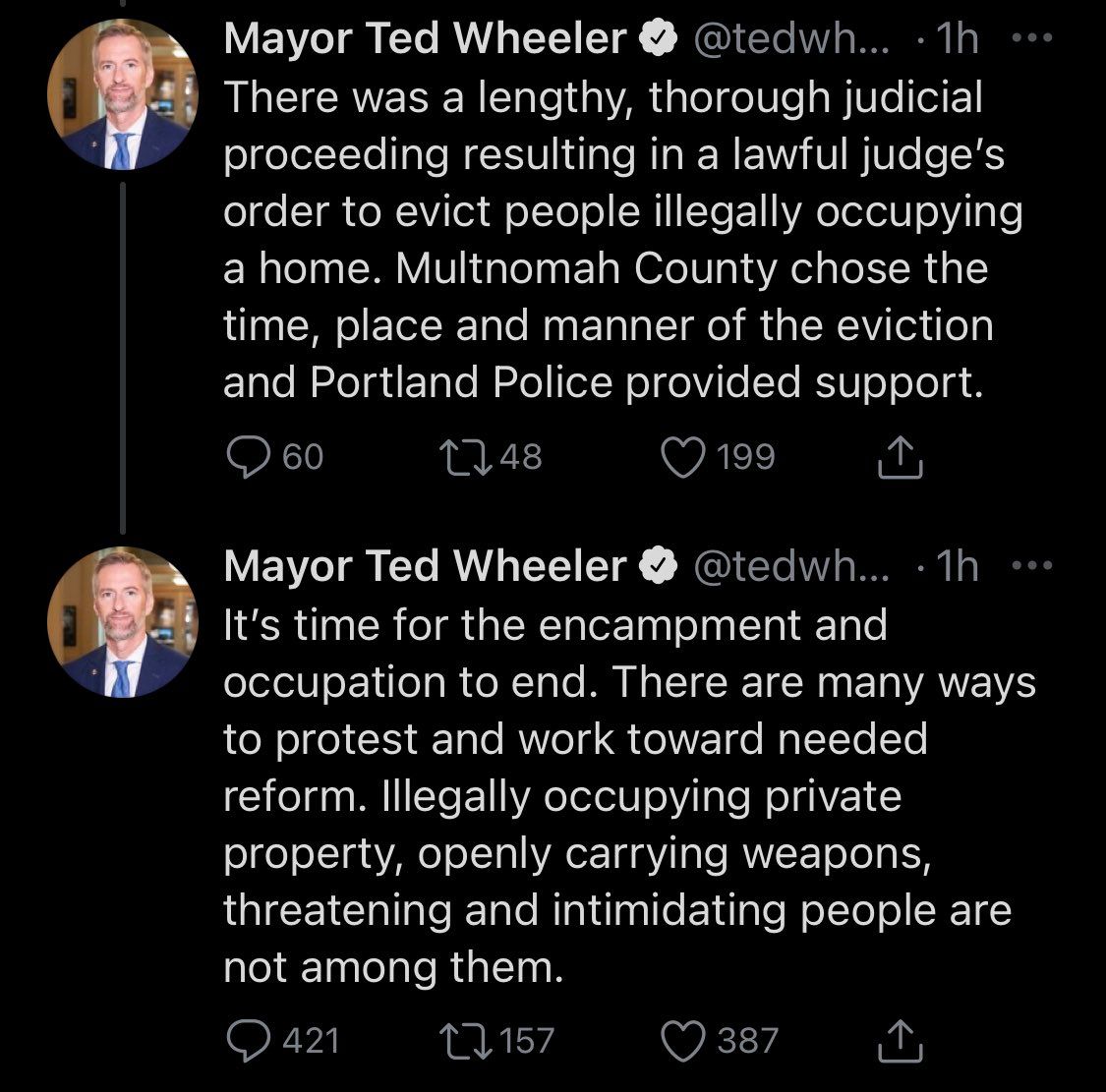
Task: Share the encampment tweet
Action: (900, 1040)
